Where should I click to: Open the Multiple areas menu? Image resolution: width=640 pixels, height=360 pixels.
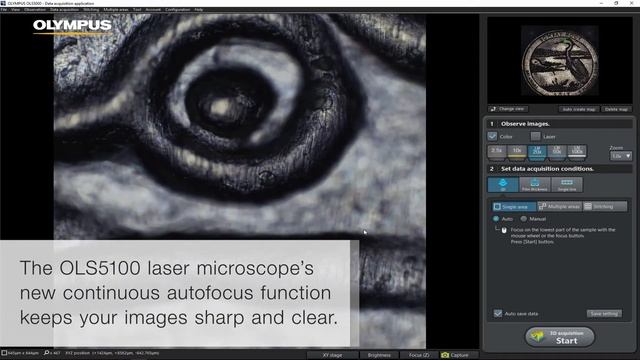point(116,9)
